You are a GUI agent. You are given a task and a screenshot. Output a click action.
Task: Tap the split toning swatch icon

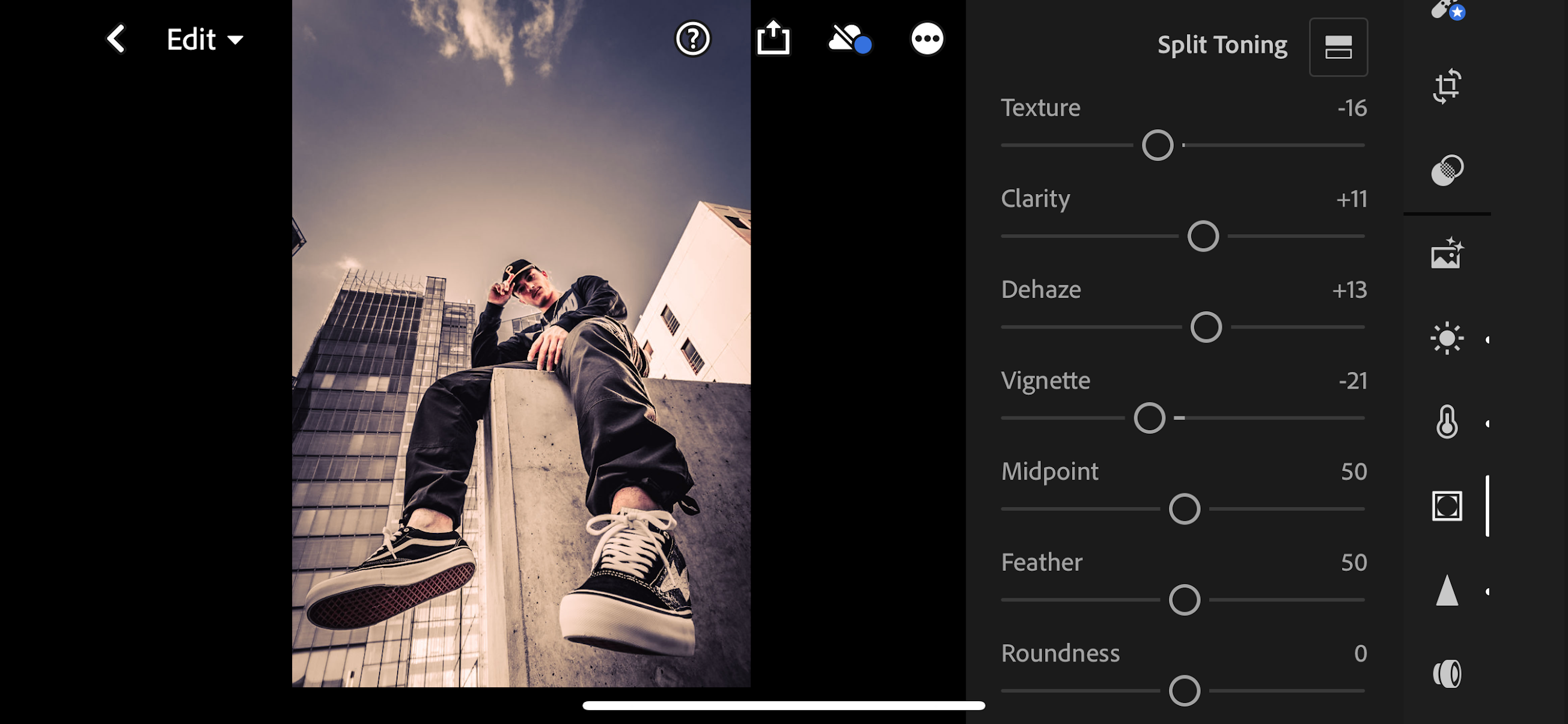(1338, 47)
